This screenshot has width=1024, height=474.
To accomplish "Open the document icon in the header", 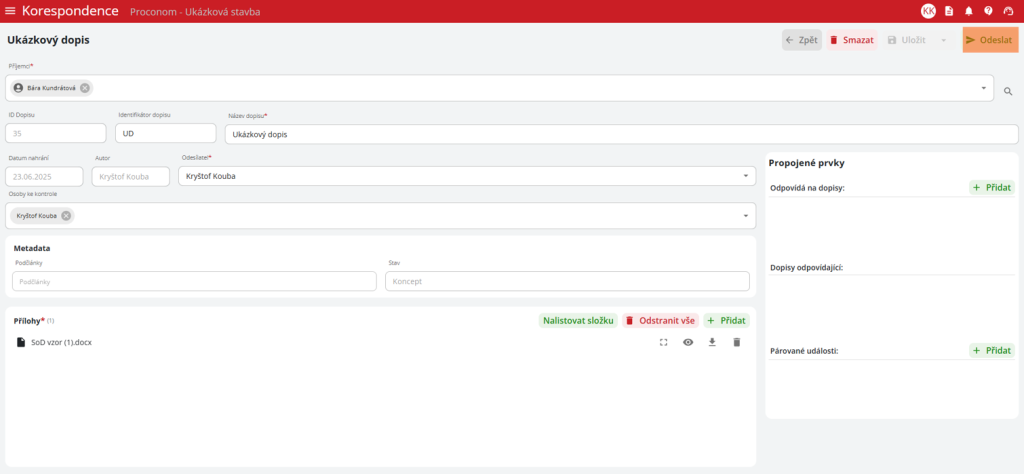I will [949, 11].
